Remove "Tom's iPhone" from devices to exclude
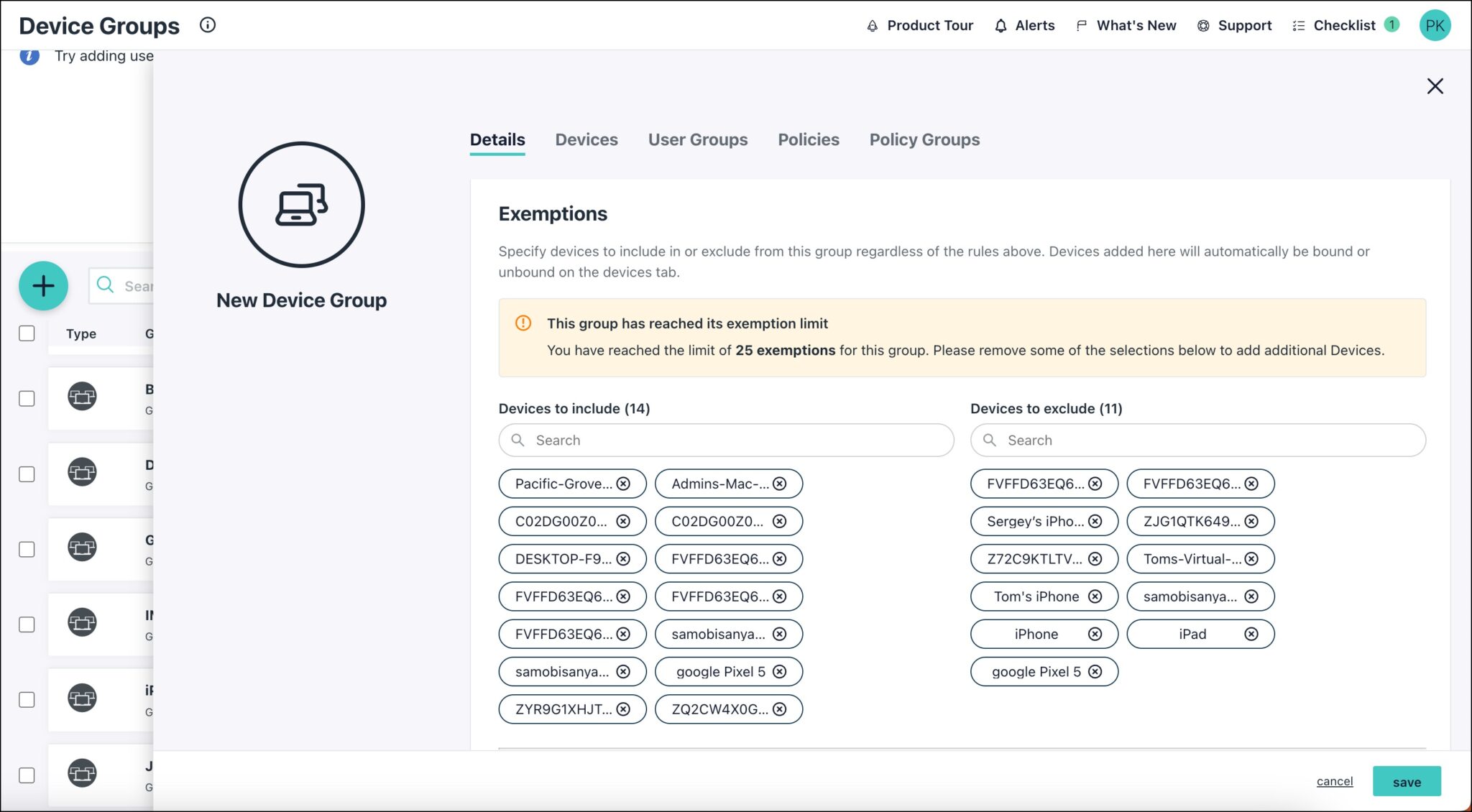The height and width of the screenshot is (812, 1472). tap(1095, 596)
